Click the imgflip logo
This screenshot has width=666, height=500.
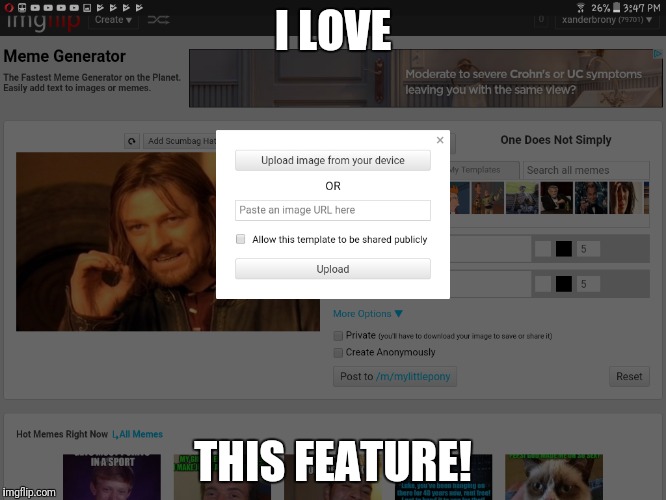pyautogui.click(x=43, y=22)
